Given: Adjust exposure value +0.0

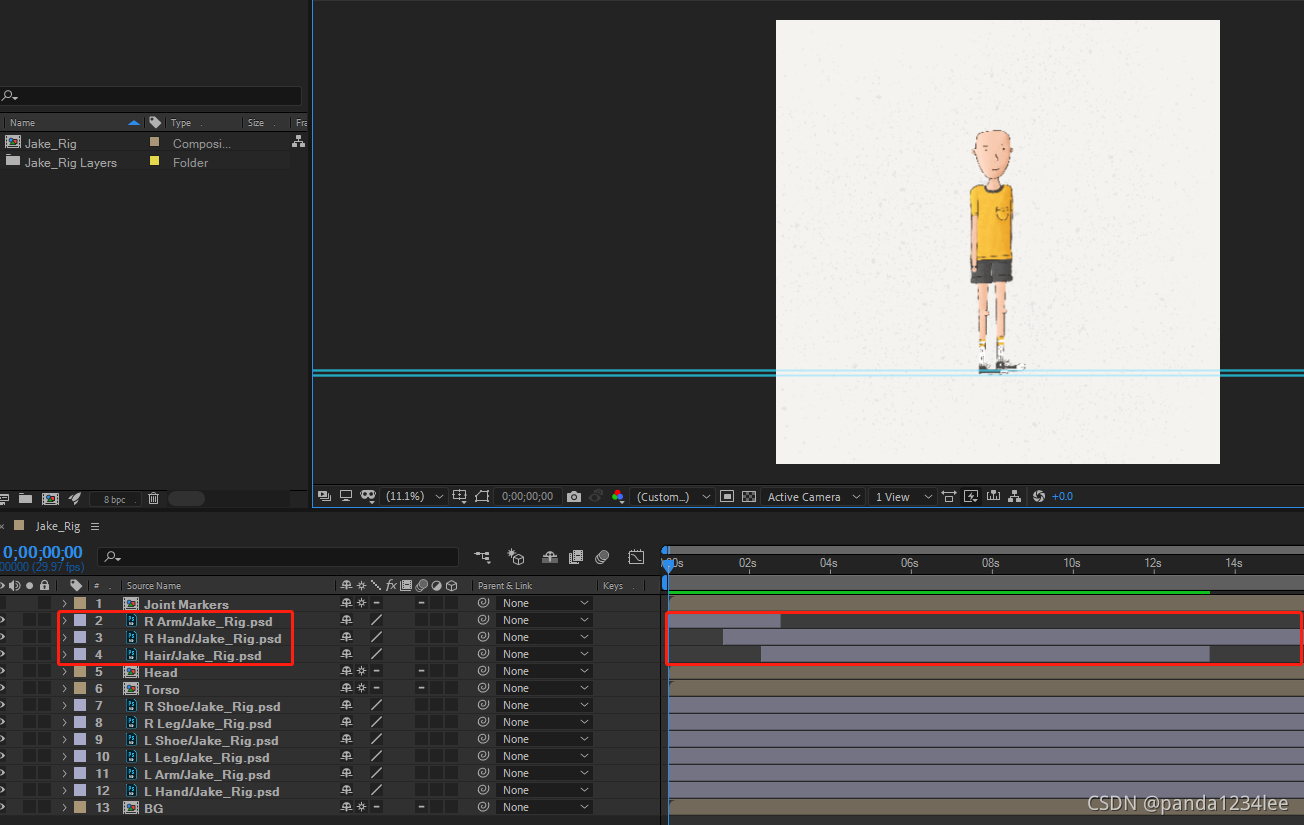Looking at the screenshot, I should (1062, 496).
